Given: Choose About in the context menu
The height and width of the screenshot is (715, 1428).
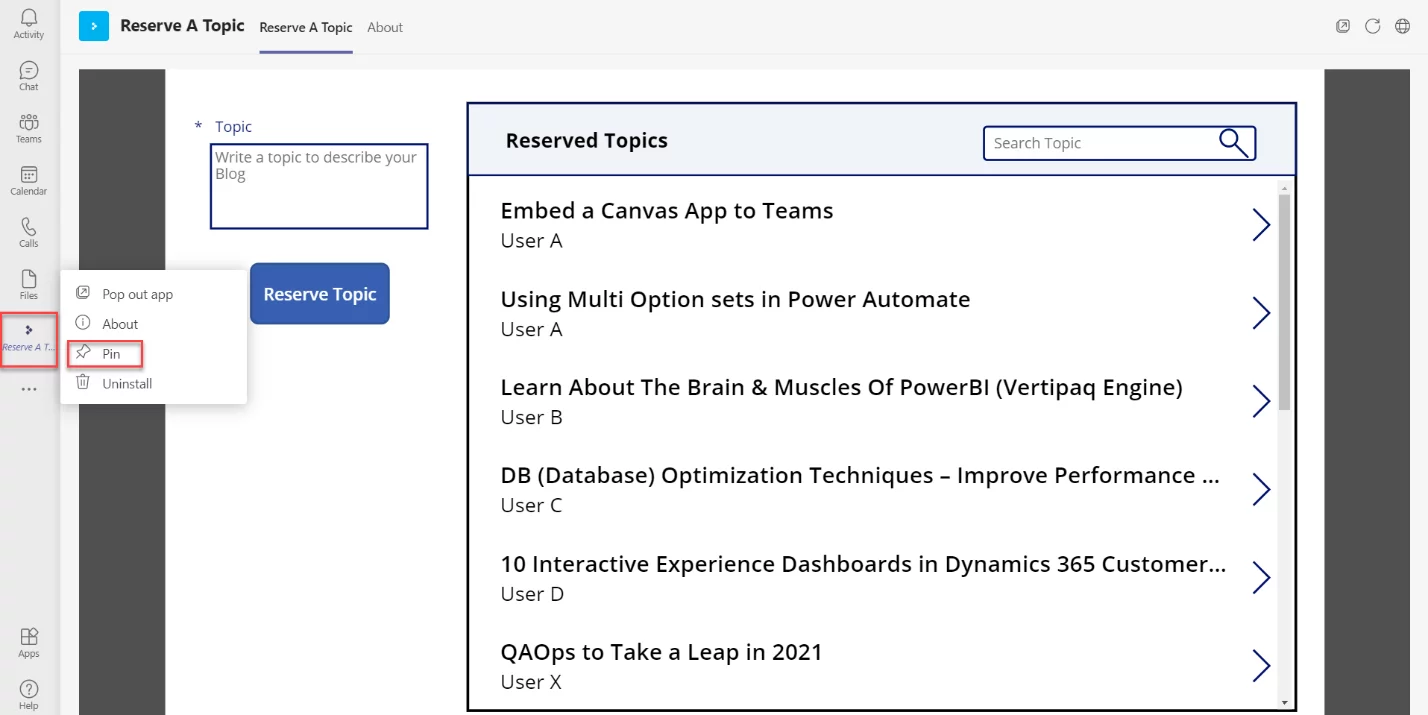Looking at the screenshot, I should point(153,324).
